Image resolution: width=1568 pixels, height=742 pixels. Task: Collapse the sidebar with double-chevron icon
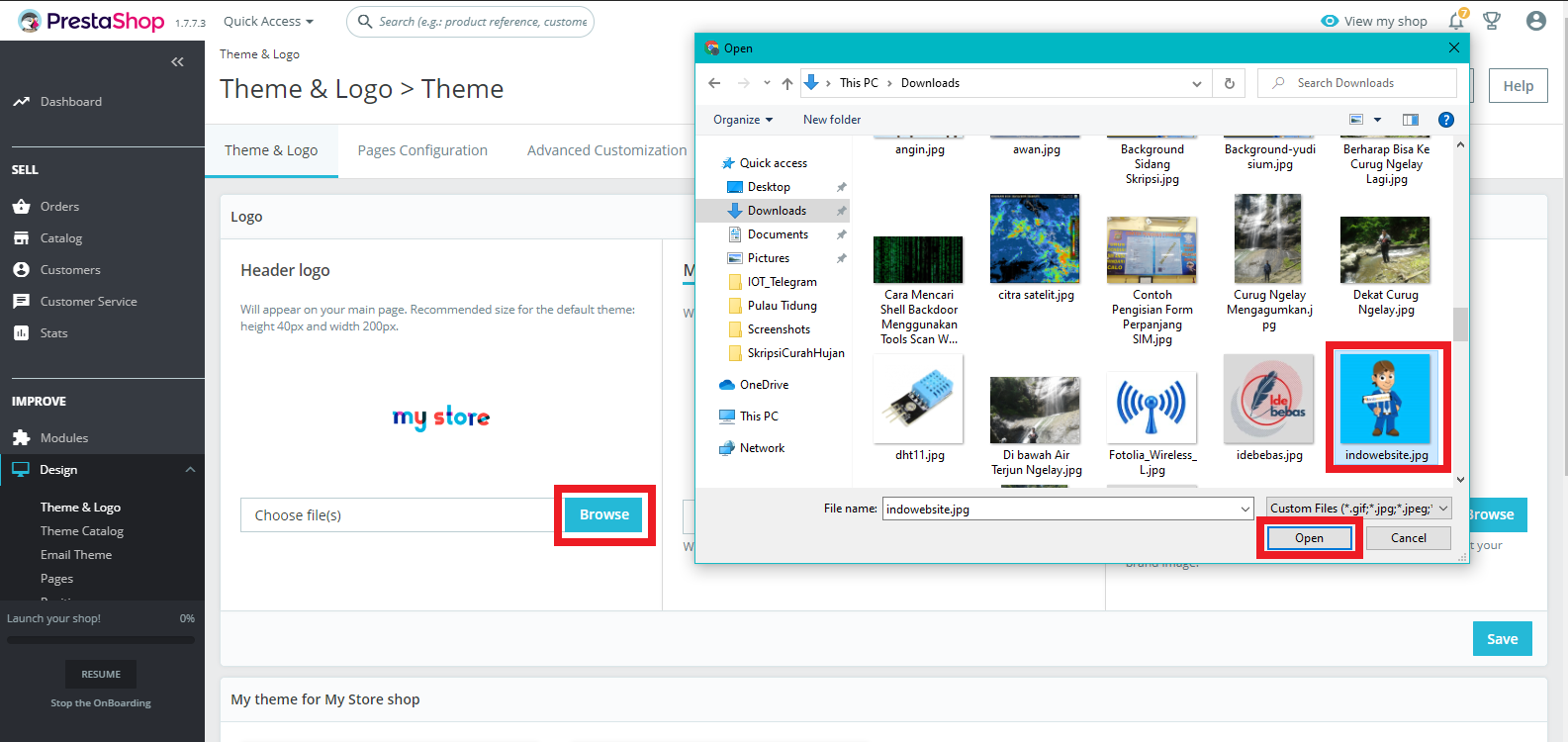click(x=177, y=62)
